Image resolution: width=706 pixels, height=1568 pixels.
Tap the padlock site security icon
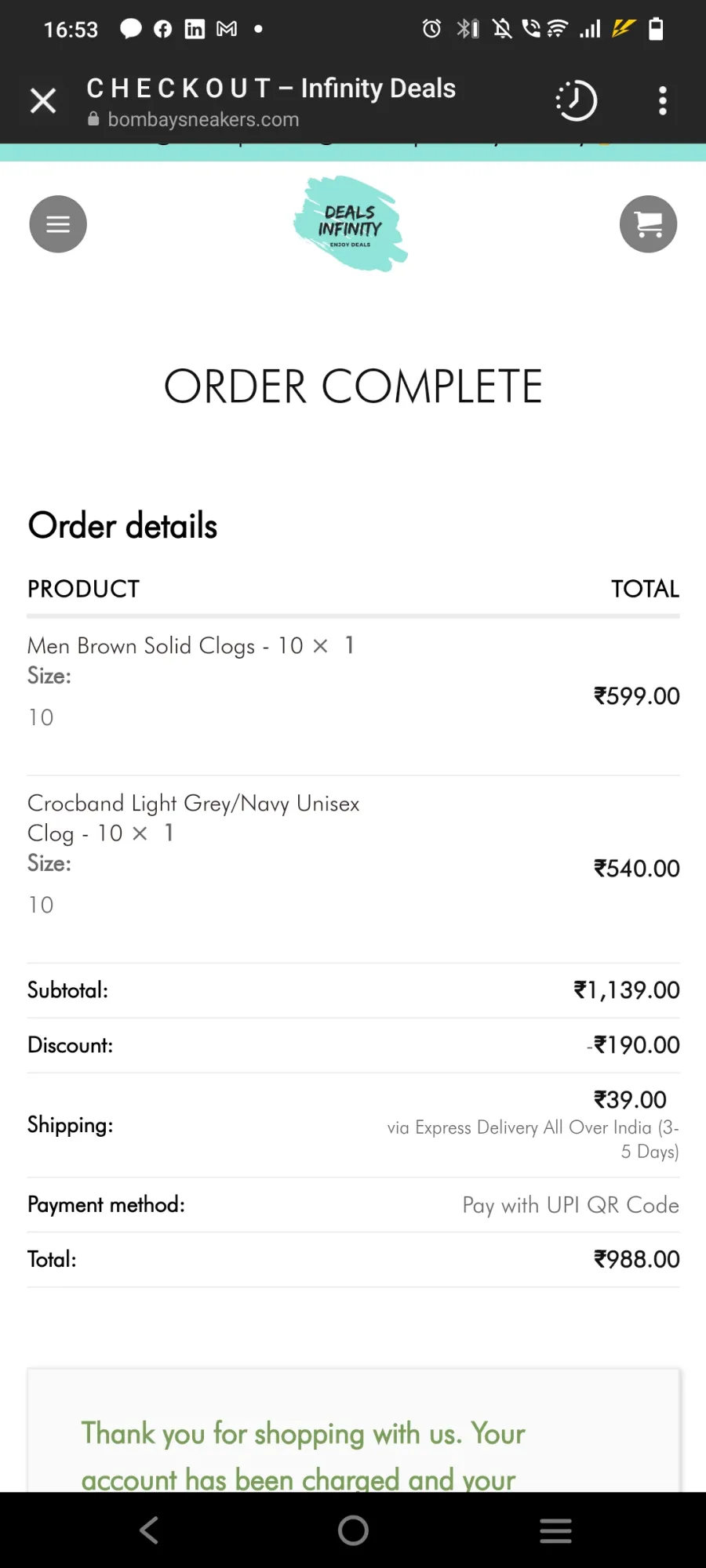pos(93,119)
